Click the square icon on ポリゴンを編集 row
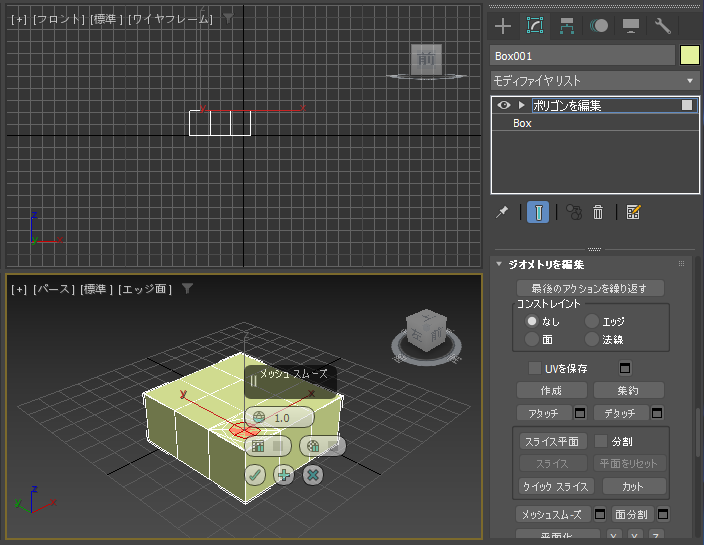Image resolution: width=704 pixels, height=545 pixels. coord(687,105)
